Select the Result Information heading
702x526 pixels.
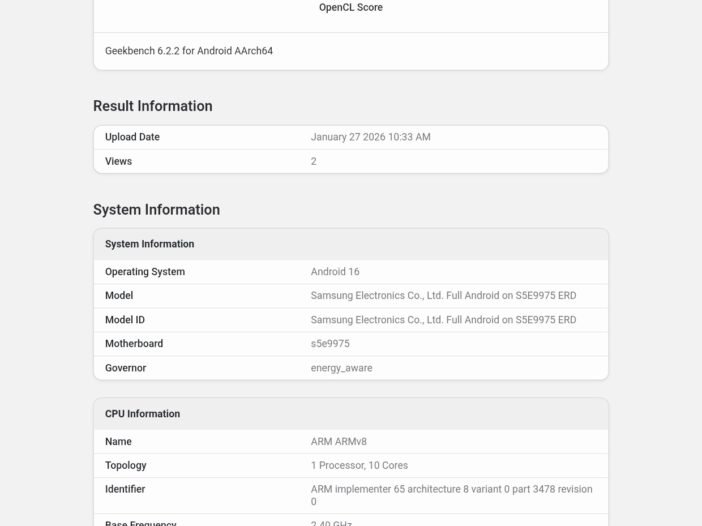153,106
